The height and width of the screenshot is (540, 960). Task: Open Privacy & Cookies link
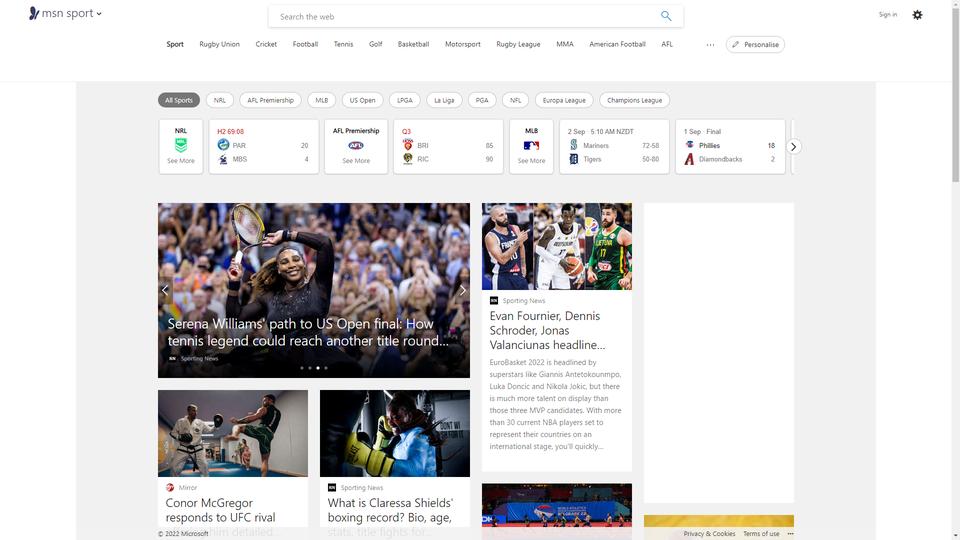tap(710, 534)
